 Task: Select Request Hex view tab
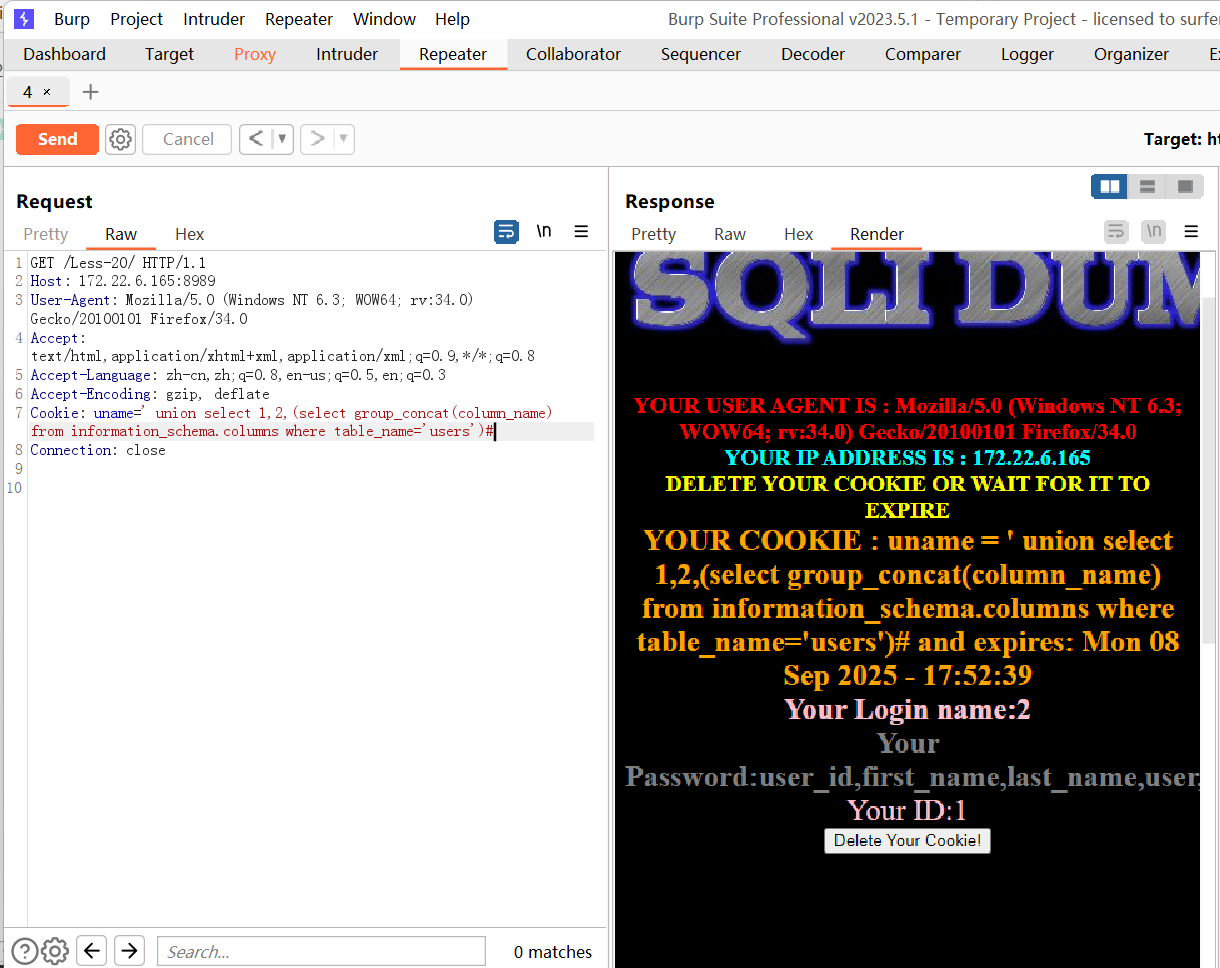189,234
